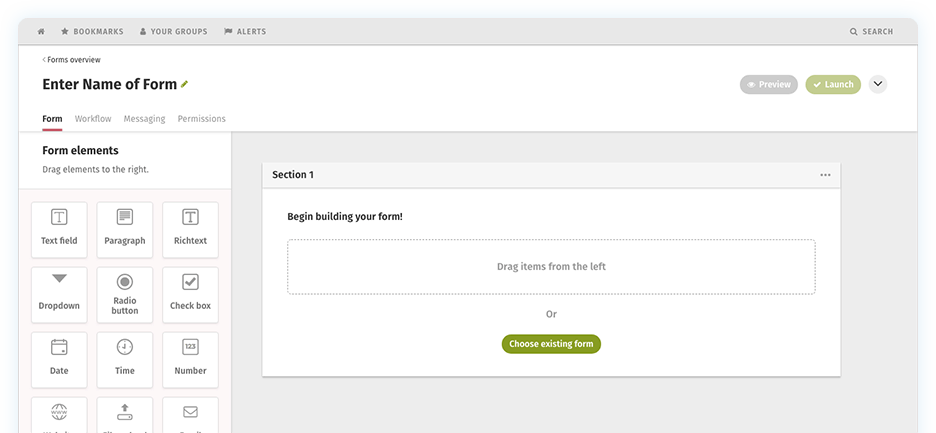Click the Choose existing form button

551,344
